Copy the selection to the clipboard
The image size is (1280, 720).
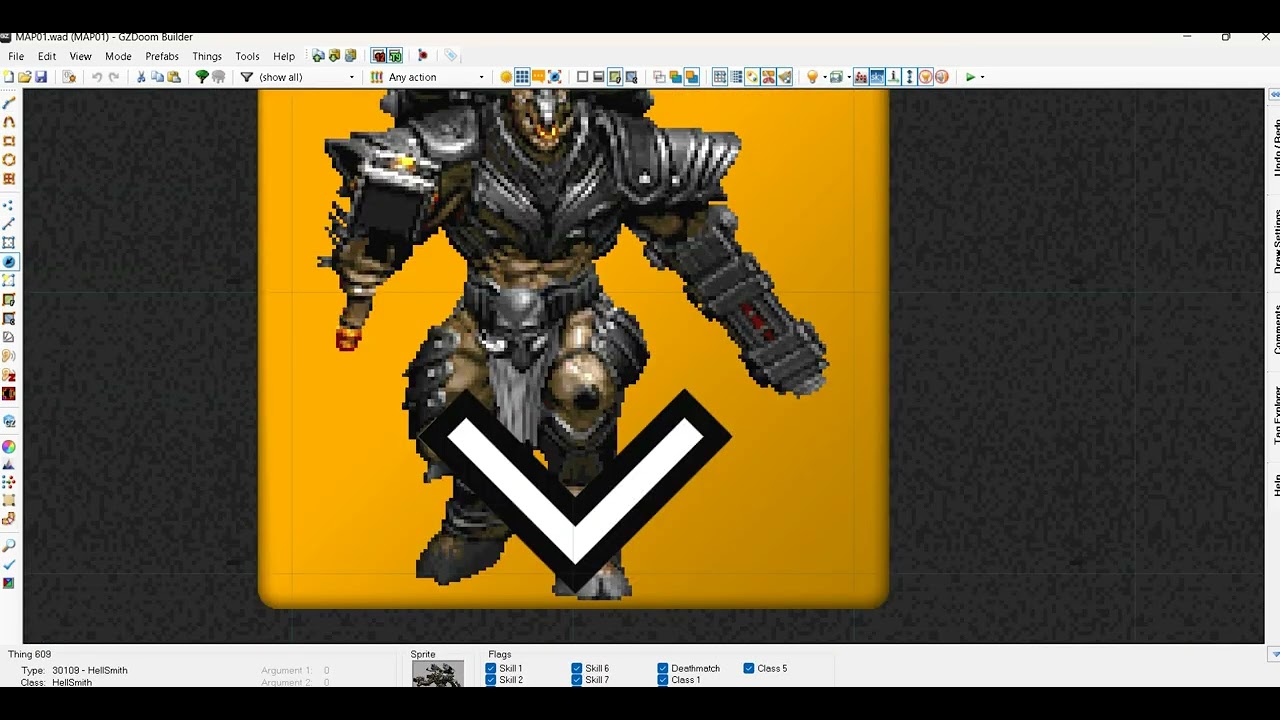[157, 77]
